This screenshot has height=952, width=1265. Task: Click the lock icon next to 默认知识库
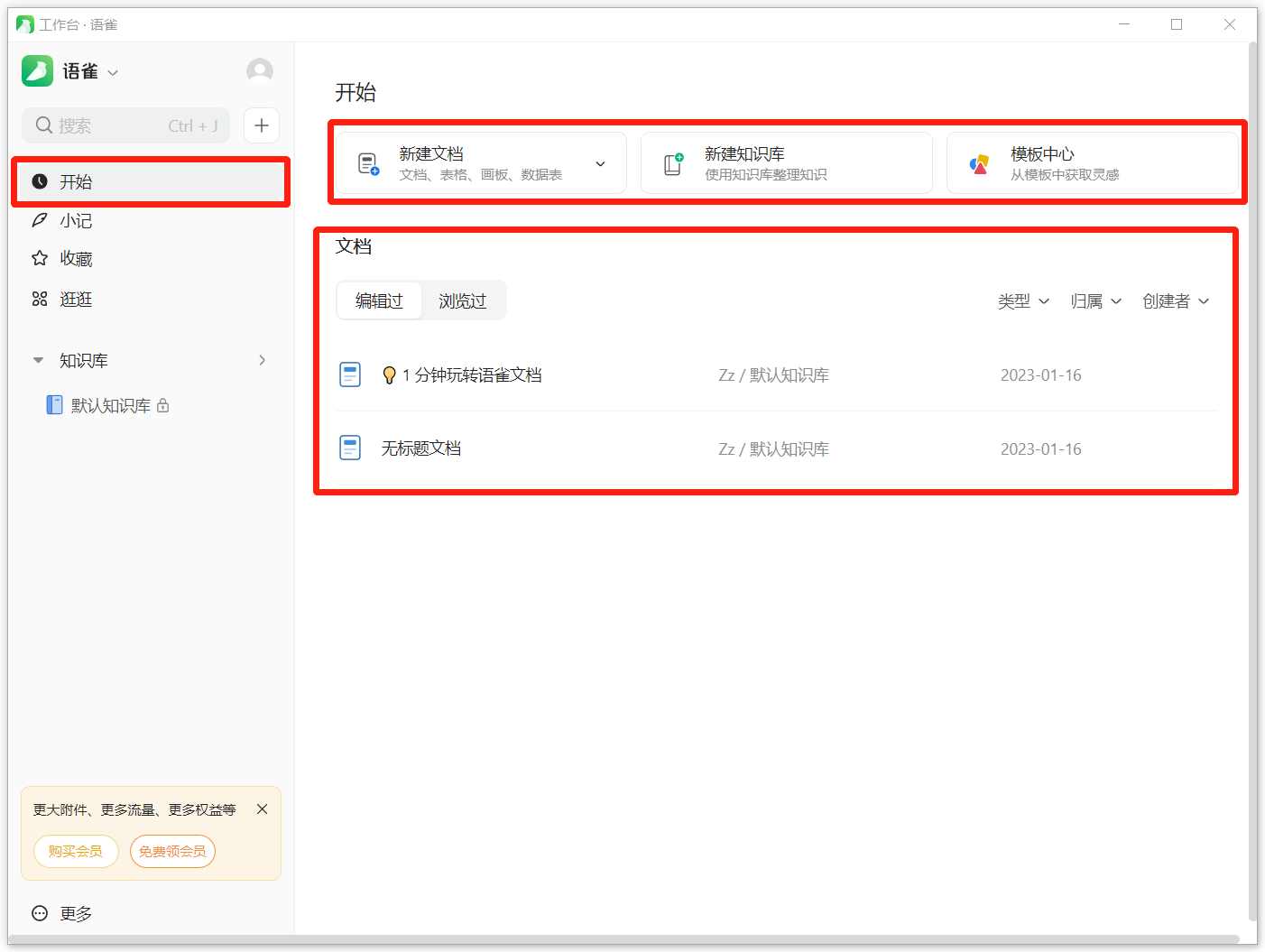[163, 406]
